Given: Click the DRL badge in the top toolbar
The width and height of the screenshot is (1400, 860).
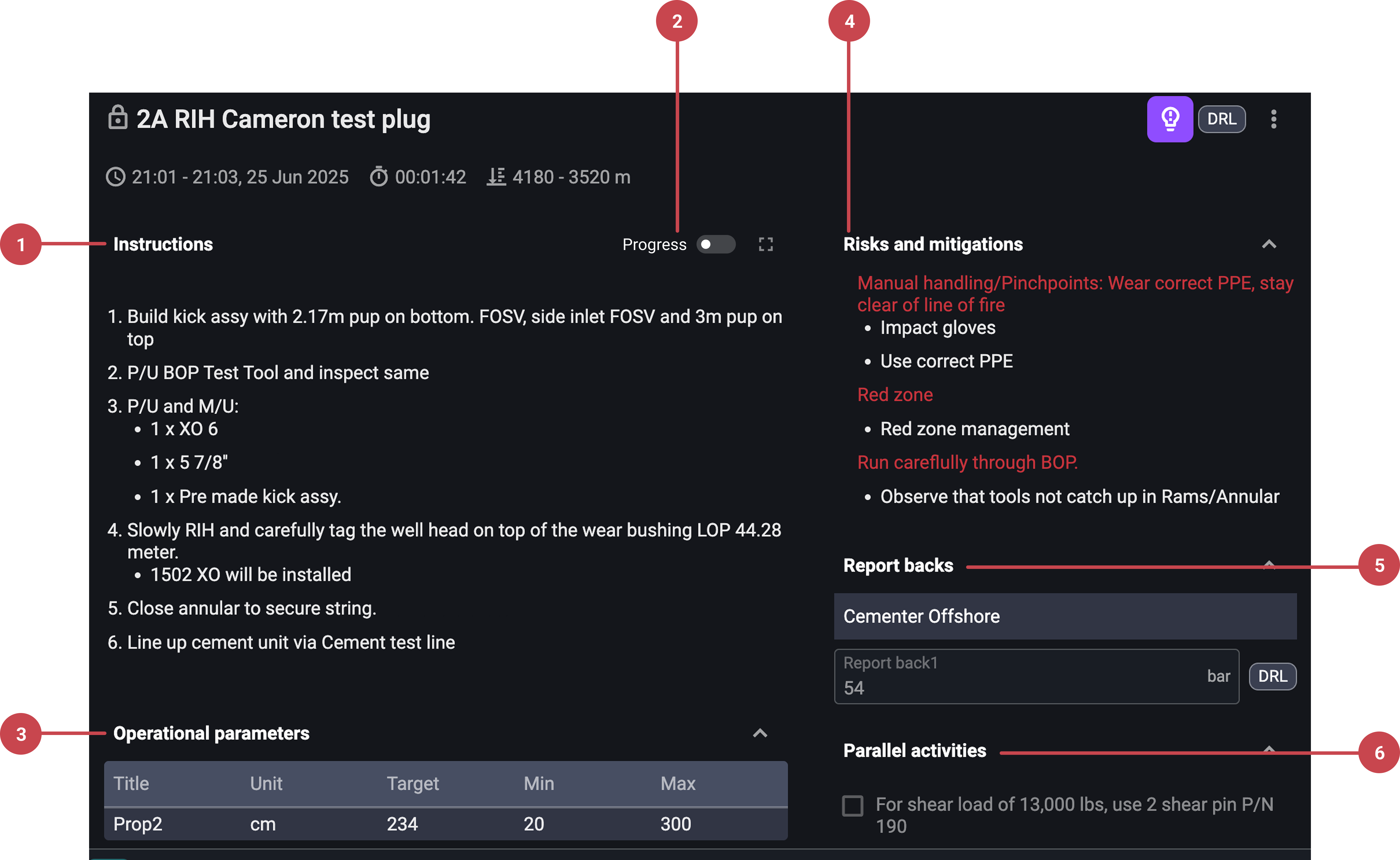Looking at the screenshot, I should click(x=1222, y=118).
